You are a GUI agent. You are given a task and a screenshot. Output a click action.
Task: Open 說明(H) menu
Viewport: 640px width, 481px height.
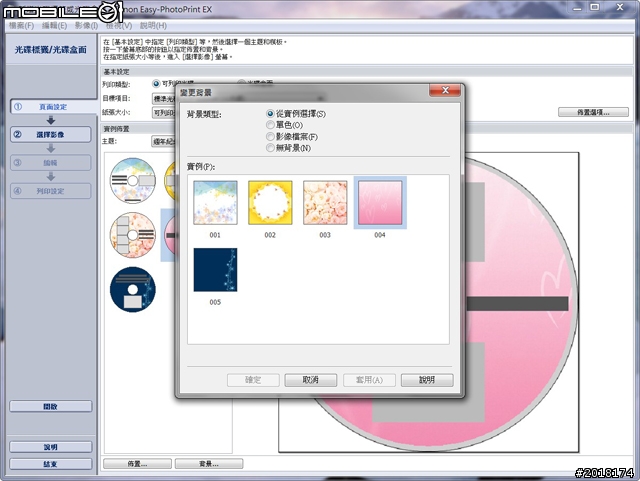(x=153, y=26)
